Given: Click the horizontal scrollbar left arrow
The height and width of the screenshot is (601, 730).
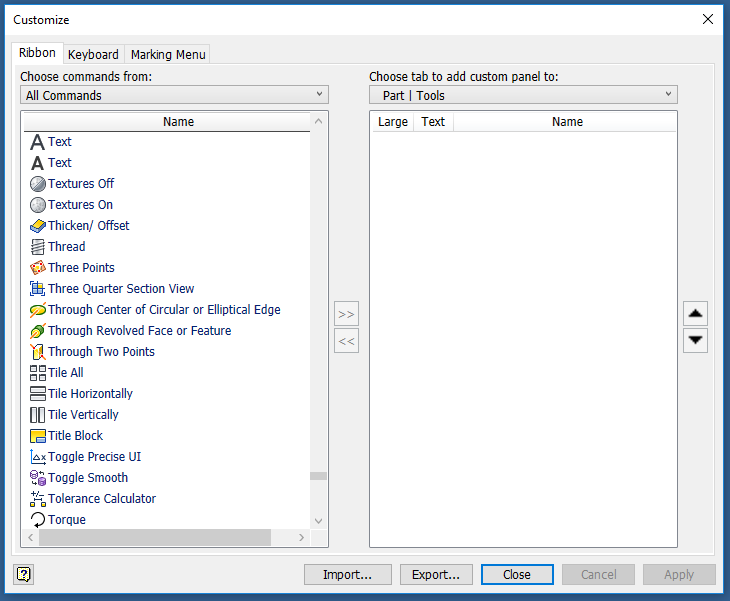Looking at the screenshot, I should (x=31, y=537).
